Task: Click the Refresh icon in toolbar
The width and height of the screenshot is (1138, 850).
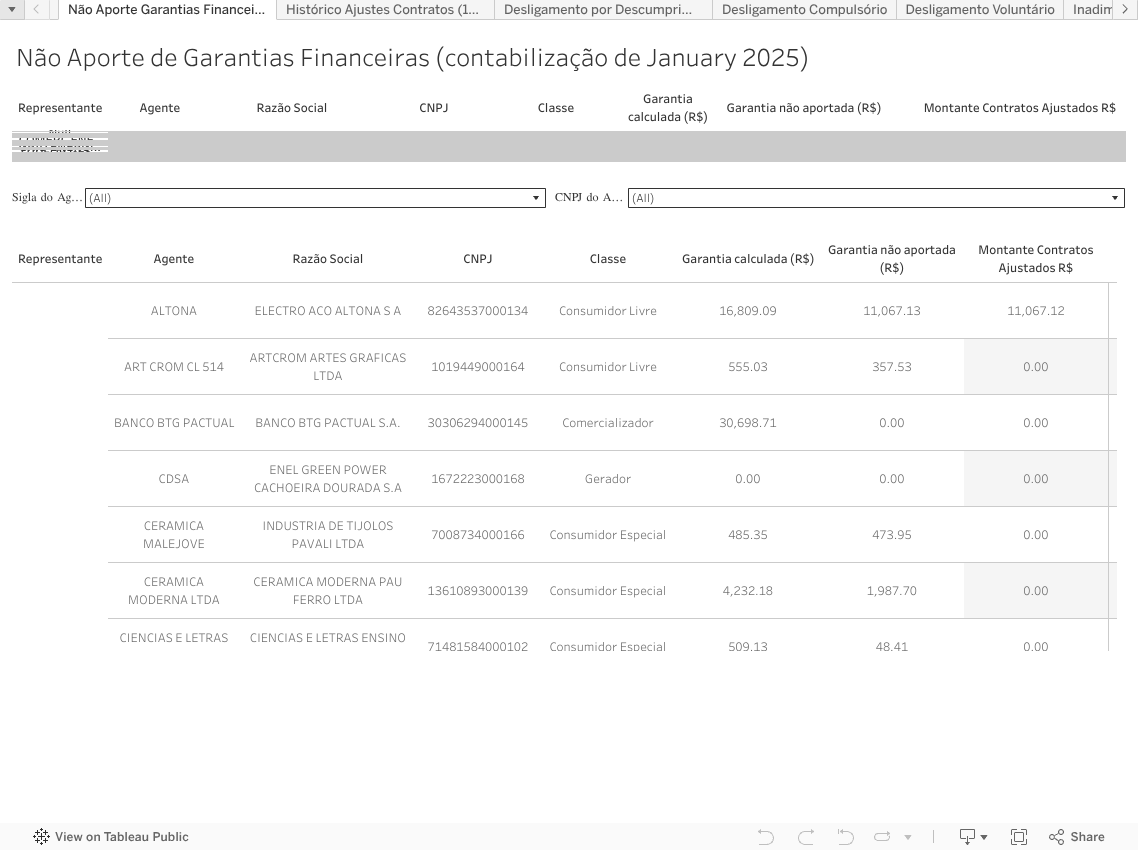Action: click(883, 837)
